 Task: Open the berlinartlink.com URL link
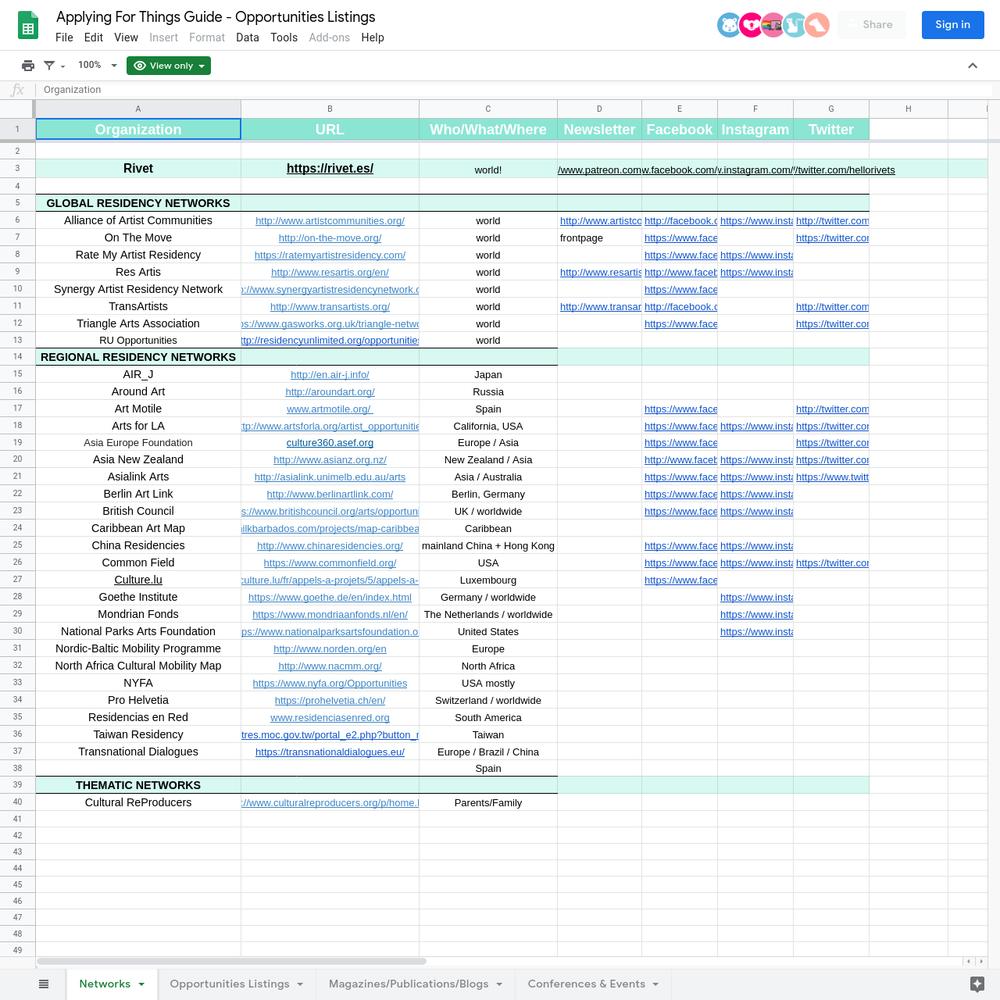[x=330, y=494]
